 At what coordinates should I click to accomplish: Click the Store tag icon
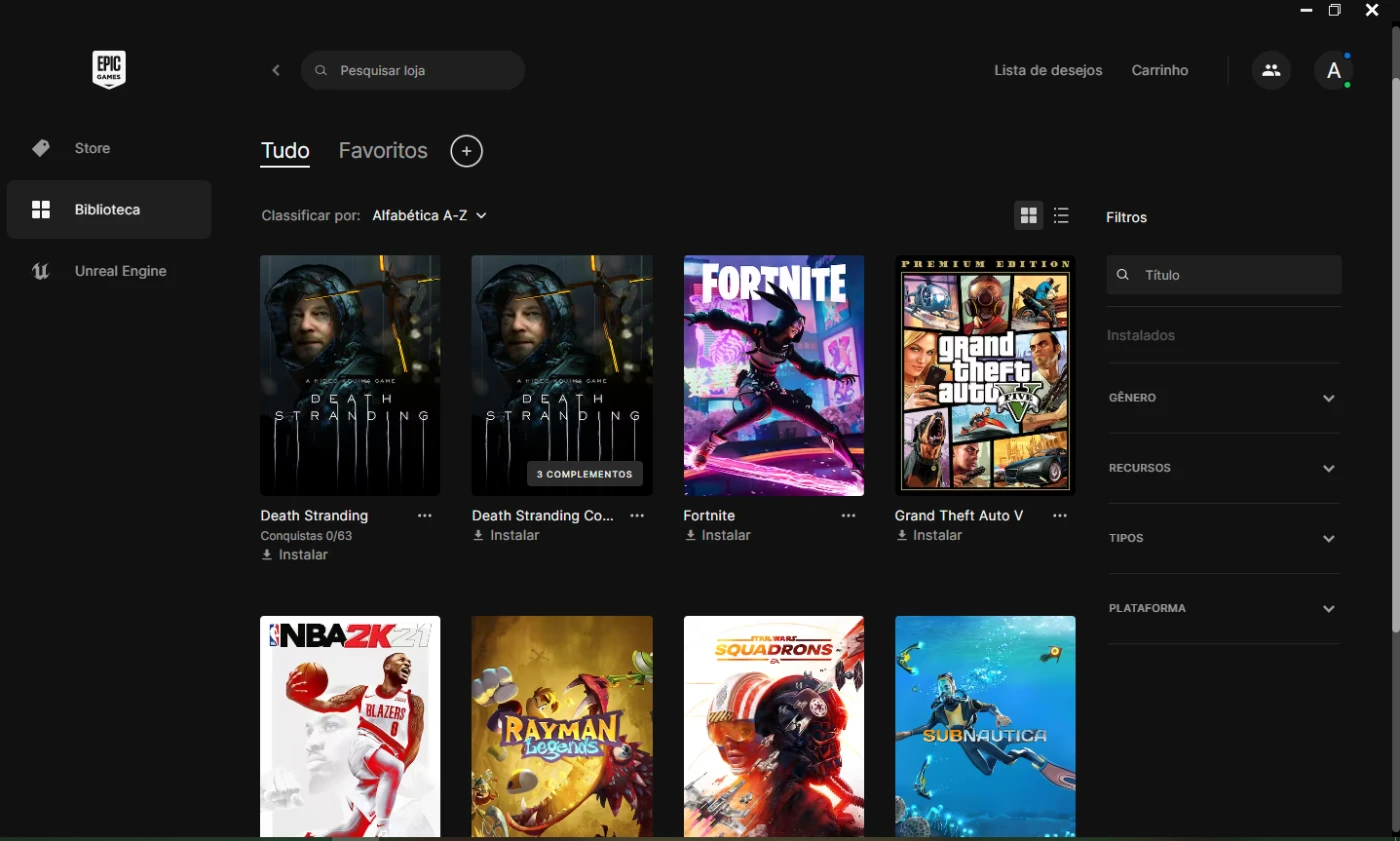[x=41, y=148]
